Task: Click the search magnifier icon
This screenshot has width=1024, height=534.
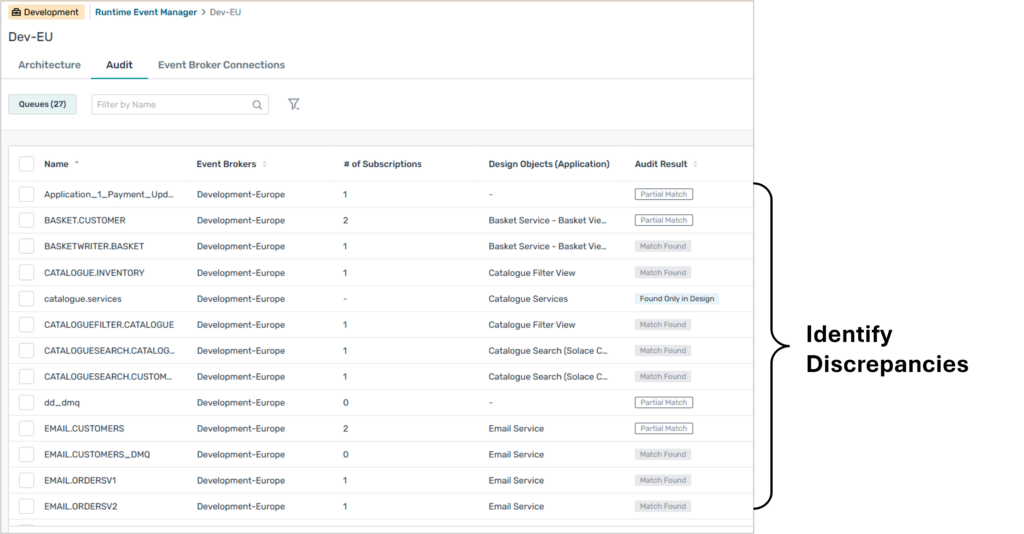Action: coord(257,104)
